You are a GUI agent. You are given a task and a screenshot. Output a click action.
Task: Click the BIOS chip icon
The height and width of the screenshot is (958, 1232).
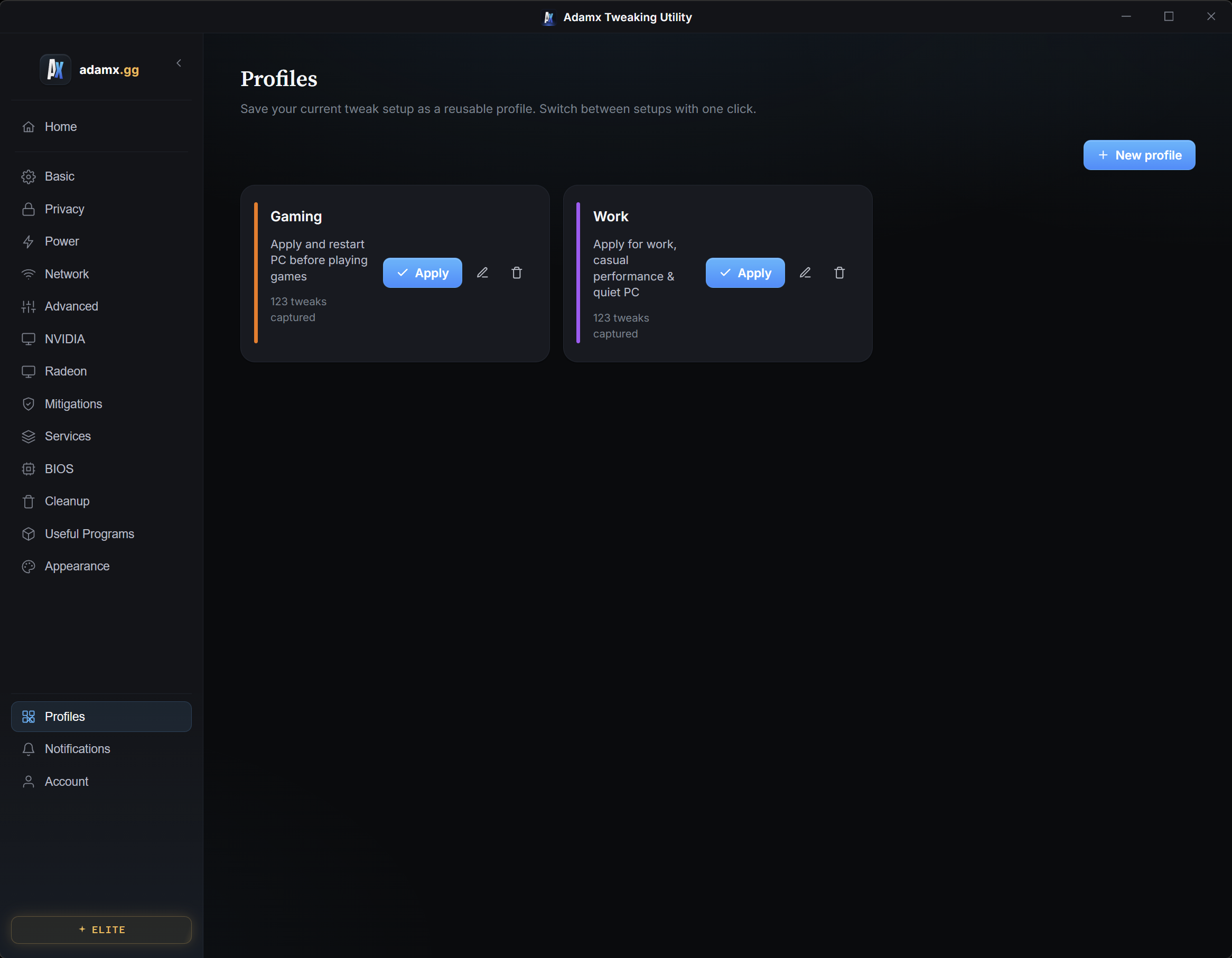(28, 469)
